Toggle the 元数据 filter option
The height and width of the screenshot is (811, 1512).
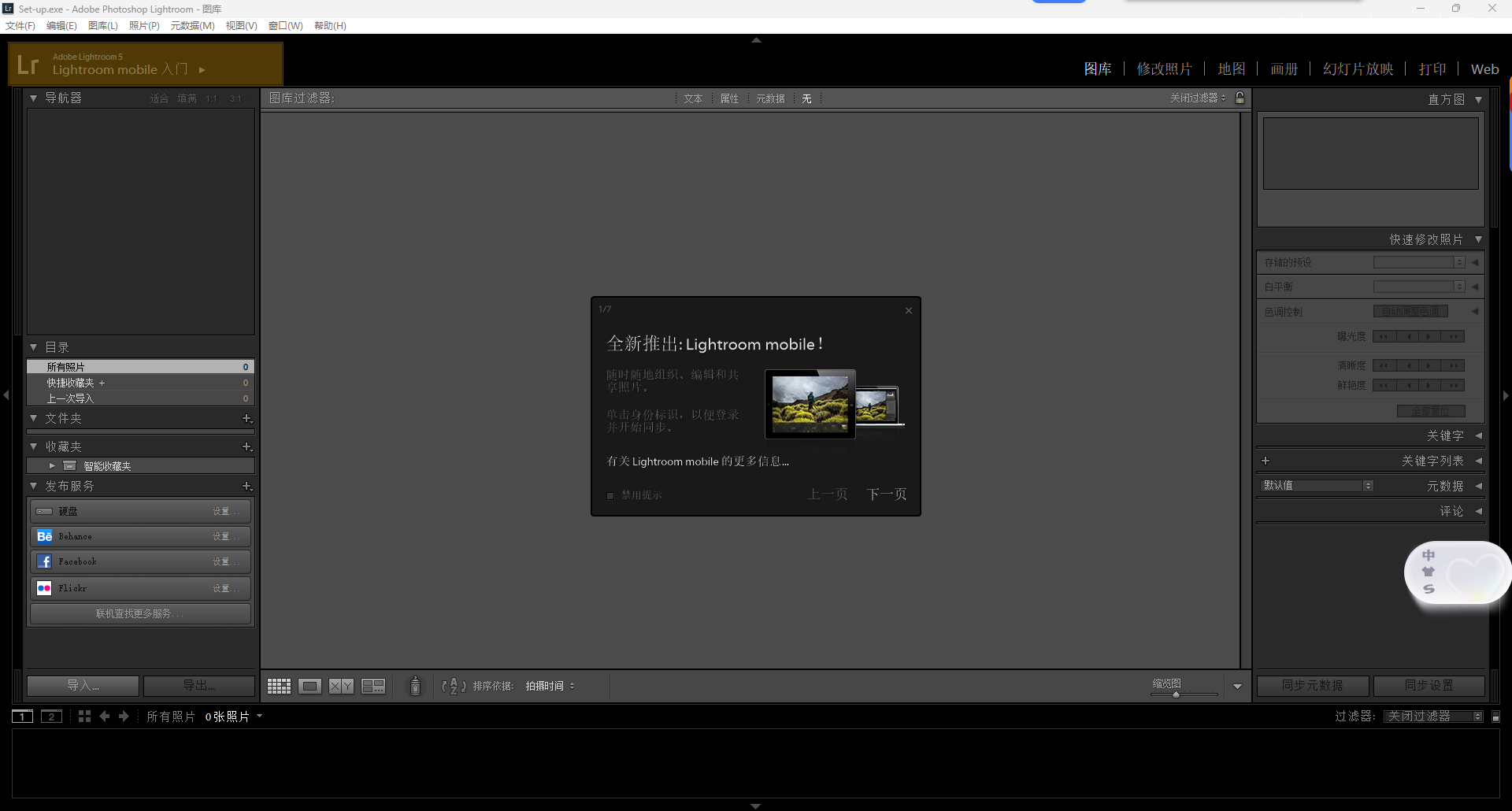pyautogui.click(x=770, y=98)
